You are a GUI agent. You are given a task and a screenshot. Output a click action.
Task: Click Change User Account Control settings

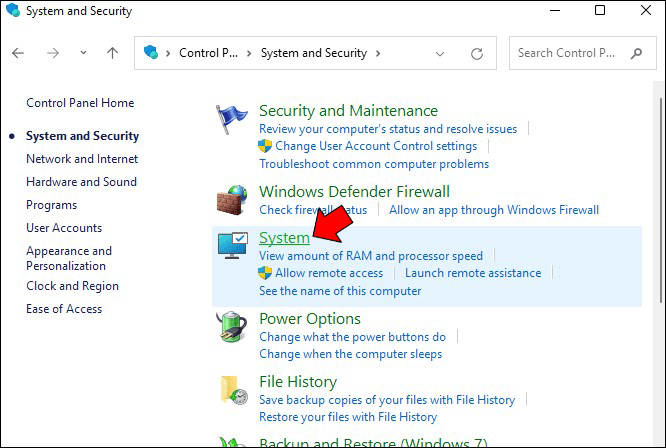[x=376, y=146]
